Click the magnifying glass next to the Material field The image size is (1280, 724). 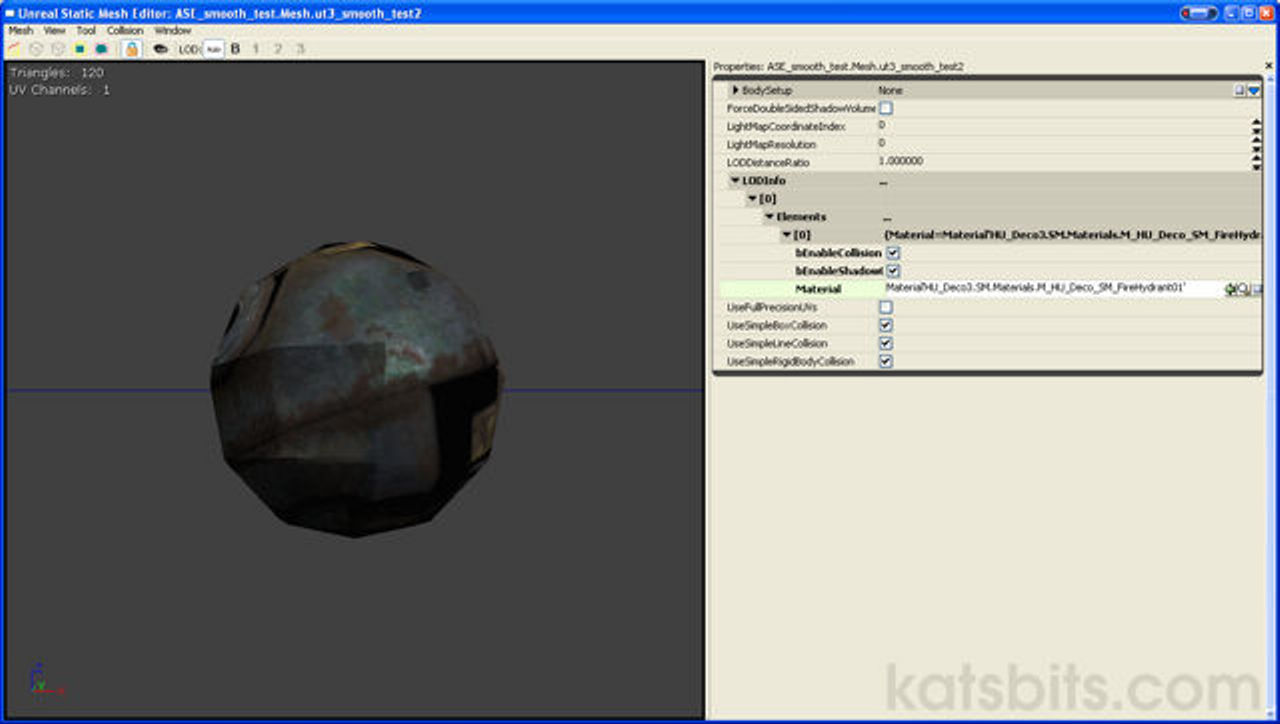[x=1242, y=288]
